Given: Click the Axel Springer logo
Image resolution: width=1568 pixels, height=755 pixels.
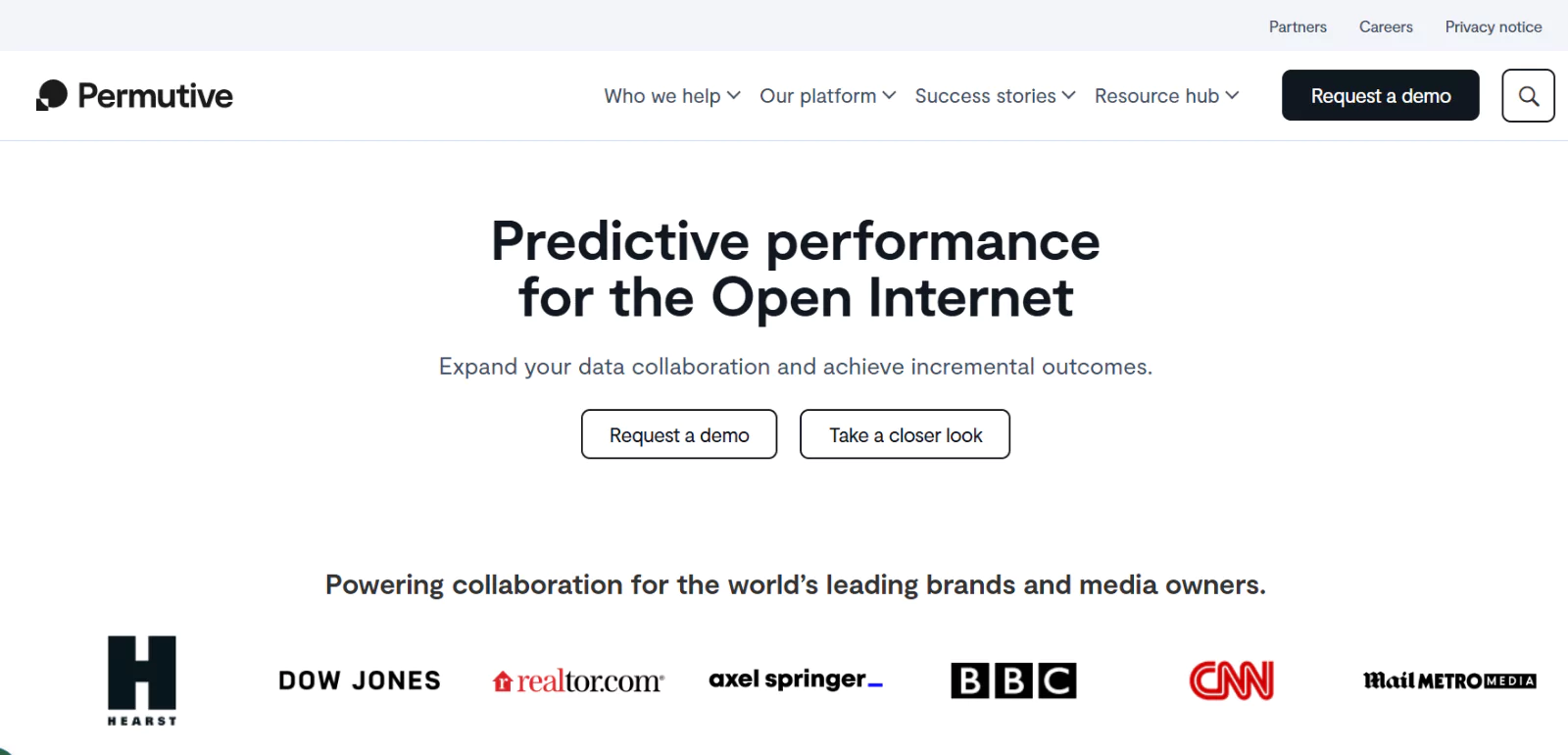Looking at the screenshot, I should (795, 679).
